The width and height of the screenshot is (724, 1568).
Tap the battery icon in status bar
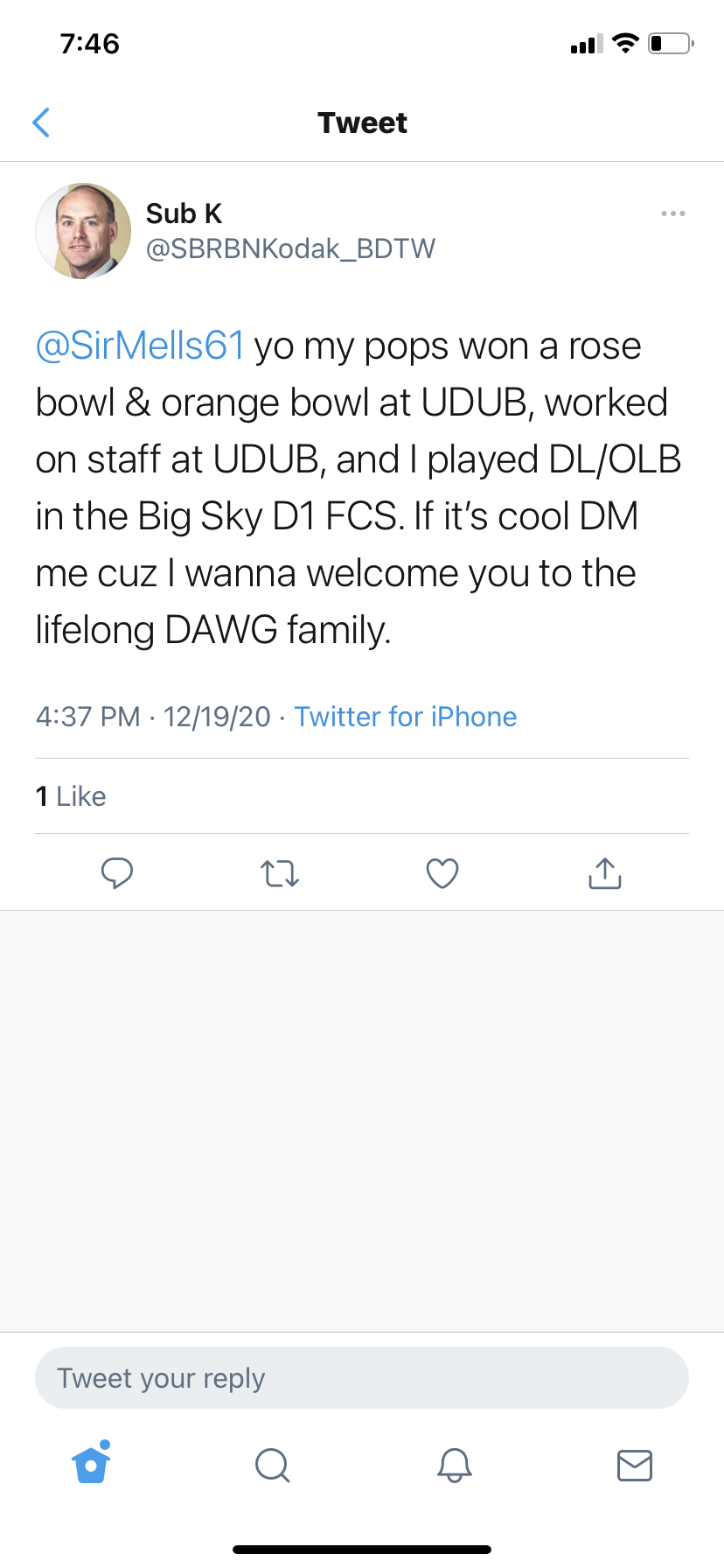point(670,43)
